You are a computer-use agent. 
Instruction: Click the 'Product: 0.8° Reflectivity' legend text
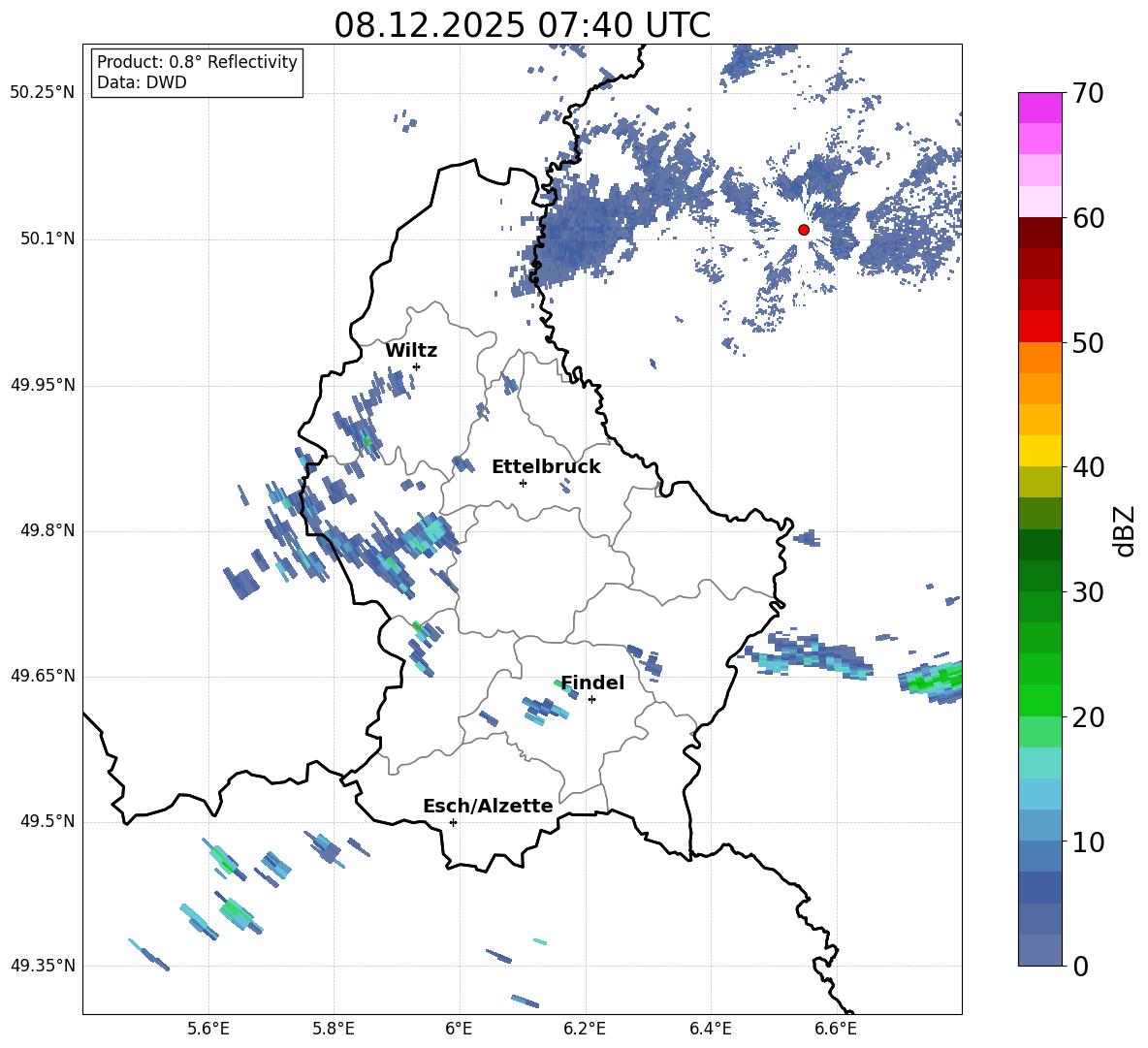(197, 62)
